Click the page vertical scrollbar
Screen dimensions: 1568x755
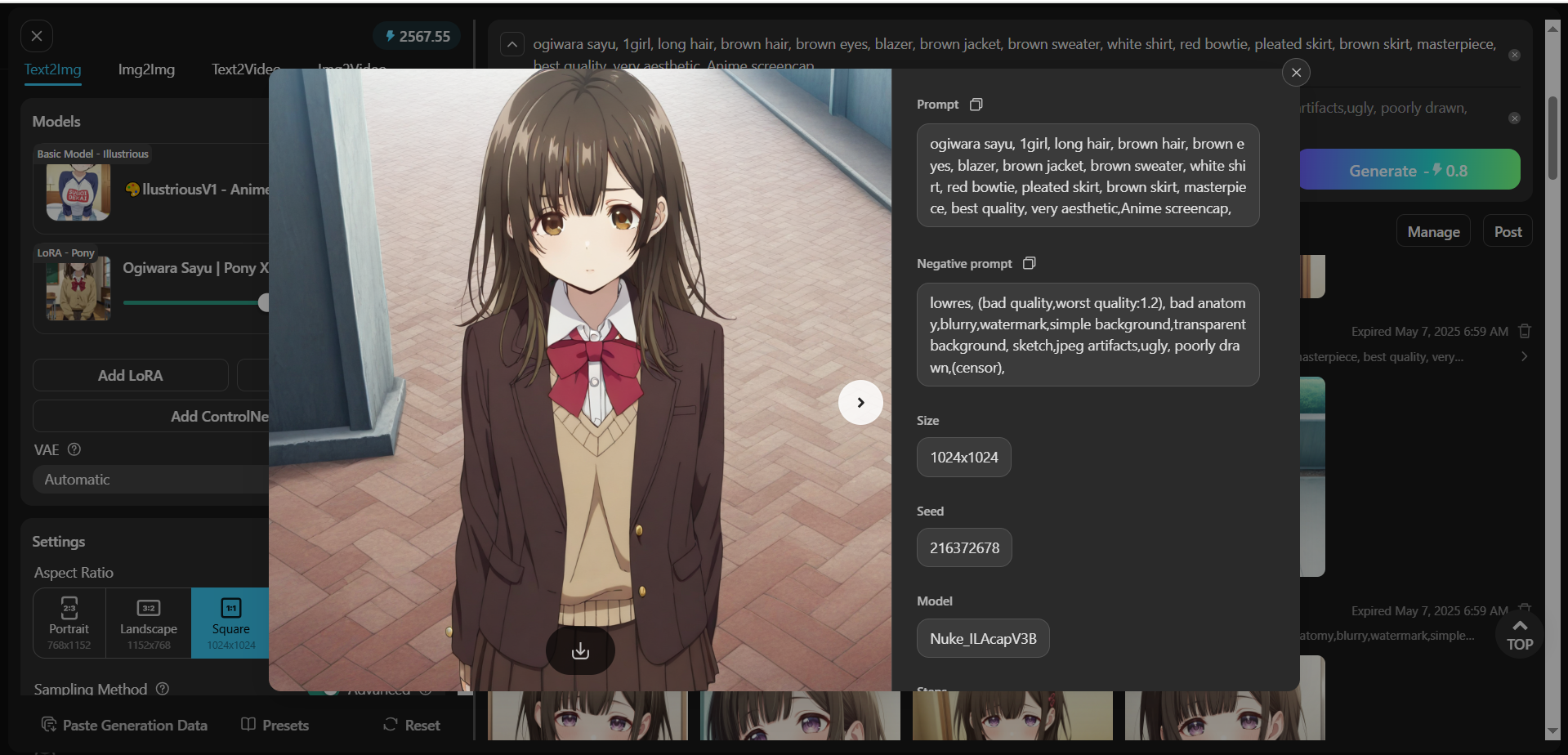(x=1552, y=137)
